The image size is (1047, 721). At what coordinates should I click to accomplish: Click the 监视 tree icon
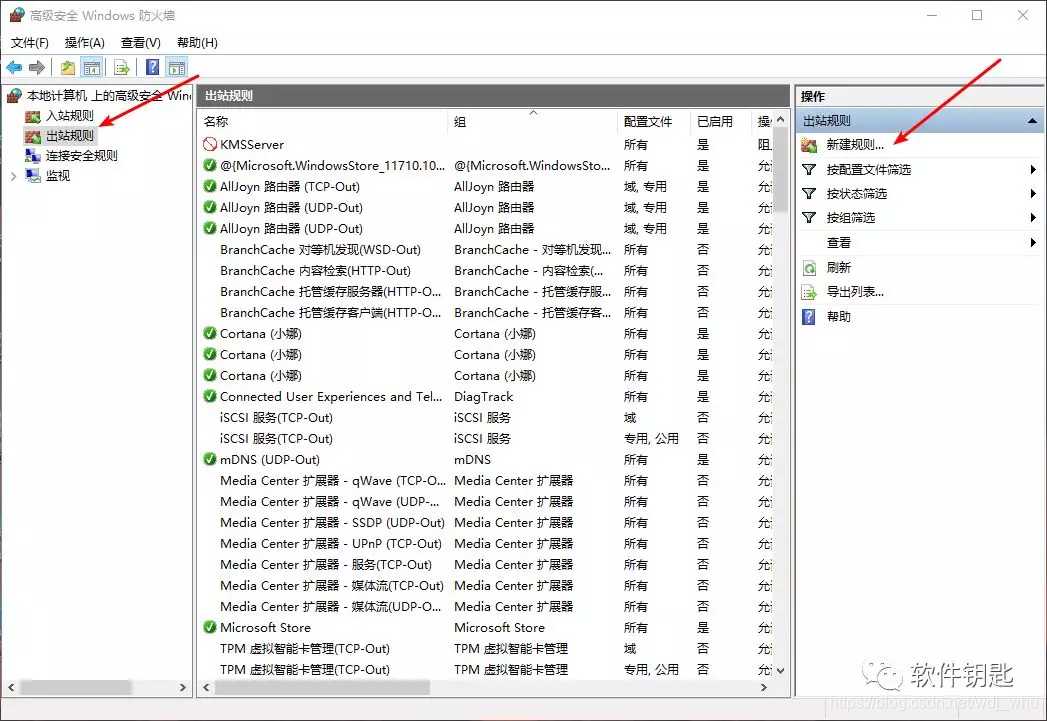click(x=33, y=176)
